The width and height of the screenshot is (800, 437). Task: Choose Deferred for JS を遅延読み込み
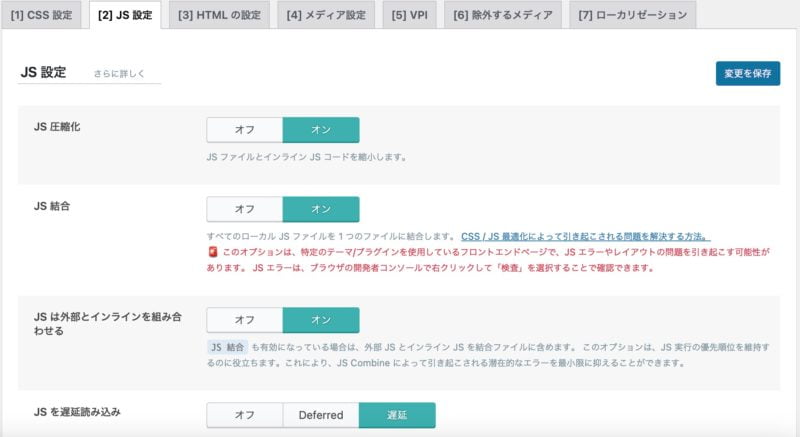click(x=320, y=415)
